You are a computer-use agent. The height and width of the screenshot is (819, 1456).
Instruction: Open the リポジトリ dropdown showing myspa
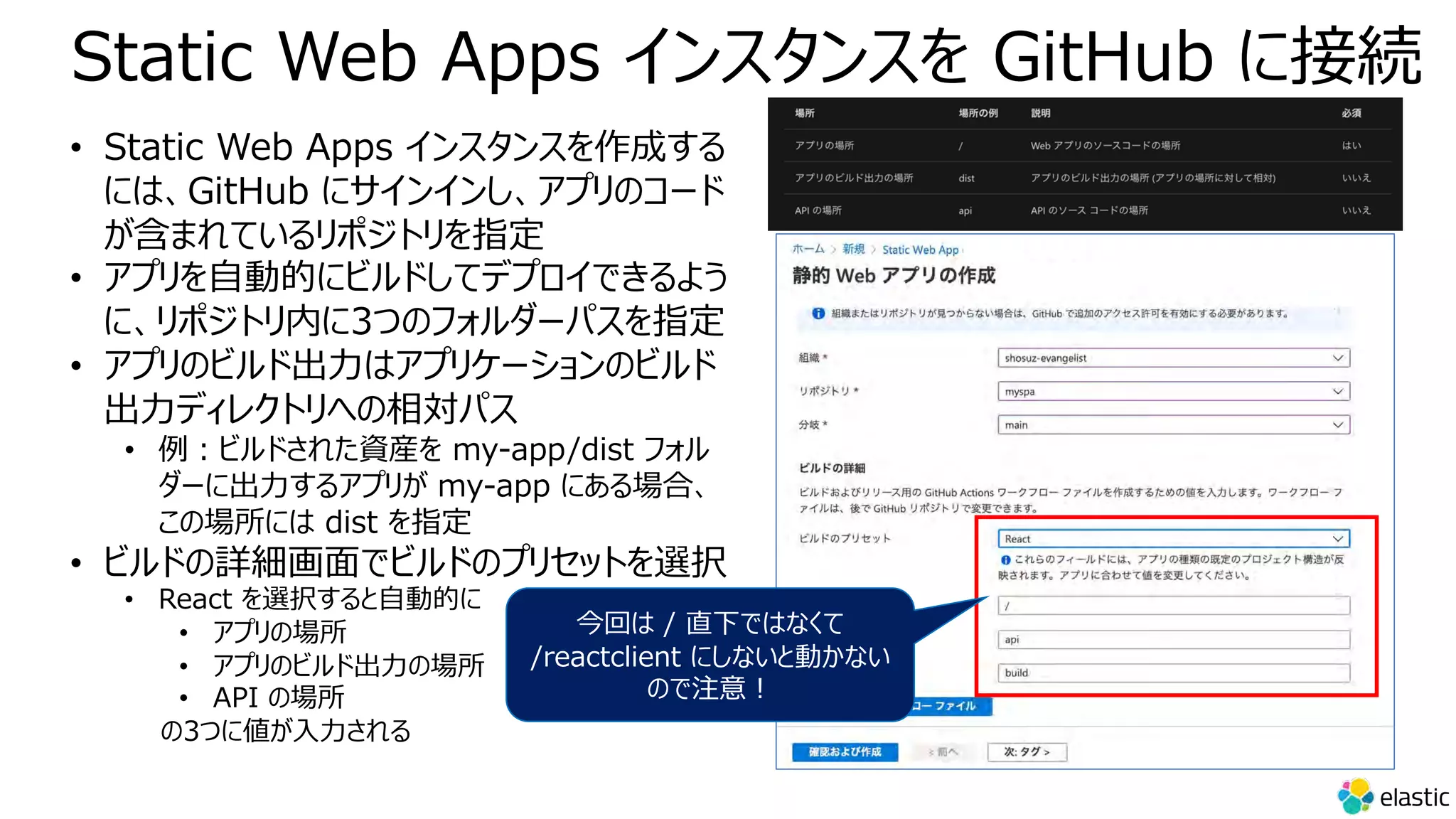pyautogui.click(x=1173, y=391)
